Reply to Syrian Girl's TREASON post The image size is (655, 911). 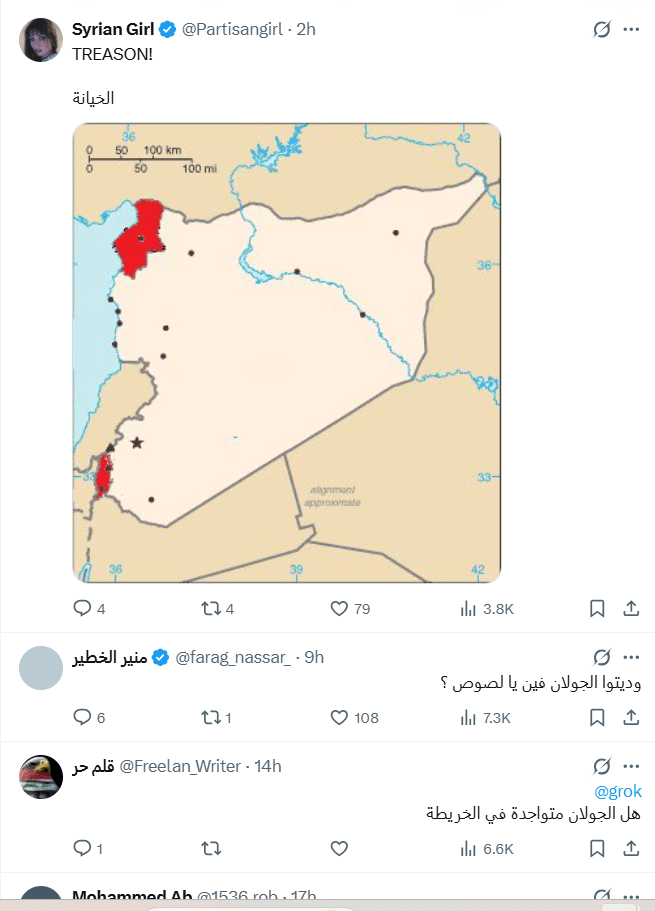tap(82, 608)
